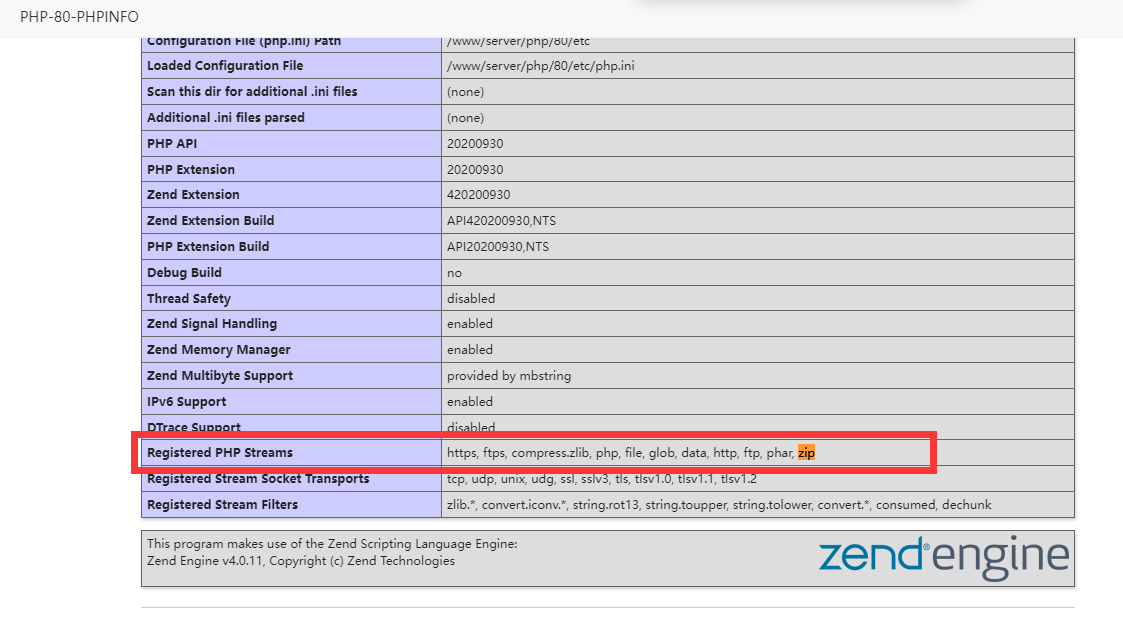Click 'Zend Engine v4.0.11, Copyright (c) Zend Technologies' line
Image resolution: width=1123 pixels, height=620 pixels.
301,561
